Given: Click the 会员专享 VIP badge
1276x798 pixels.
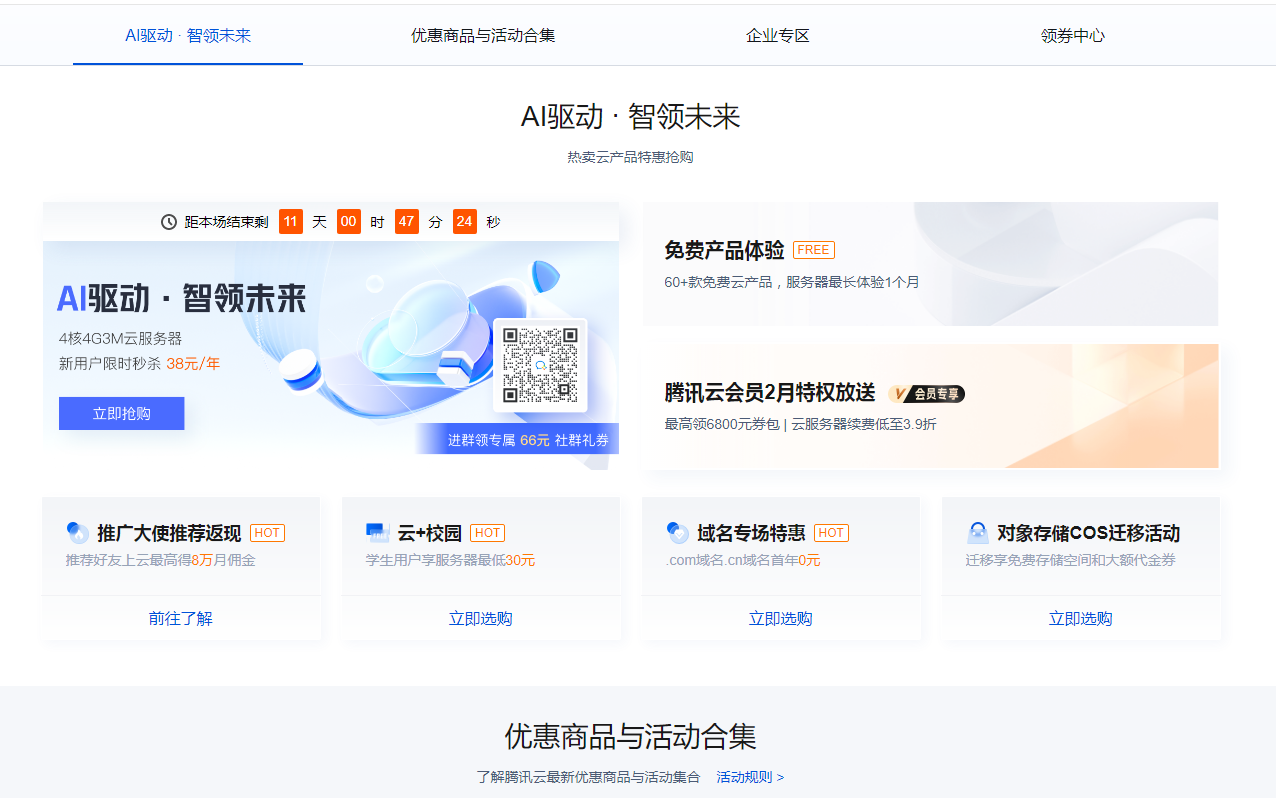Looking at the screenshot, I should tap(926, 394).
